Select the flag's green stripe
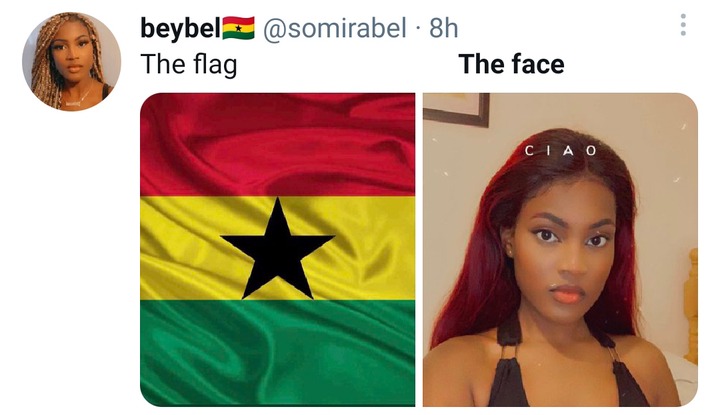 pyautogui.click(x=277, y=353)
